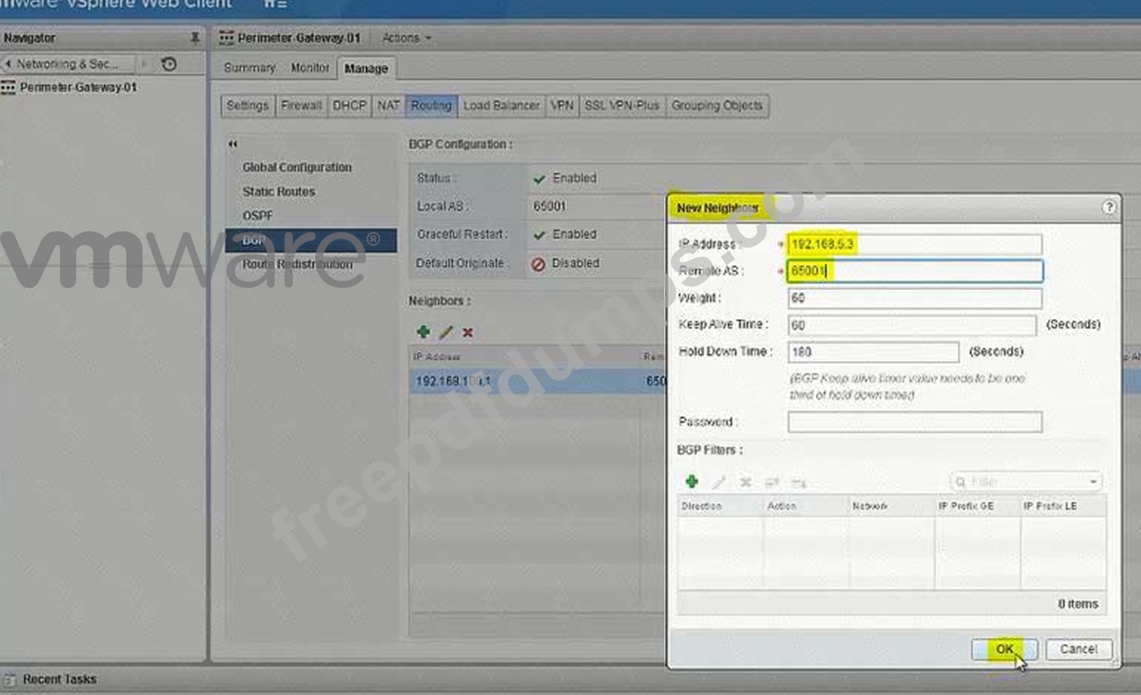Sort BGP filters by Network column

(891, 506)
